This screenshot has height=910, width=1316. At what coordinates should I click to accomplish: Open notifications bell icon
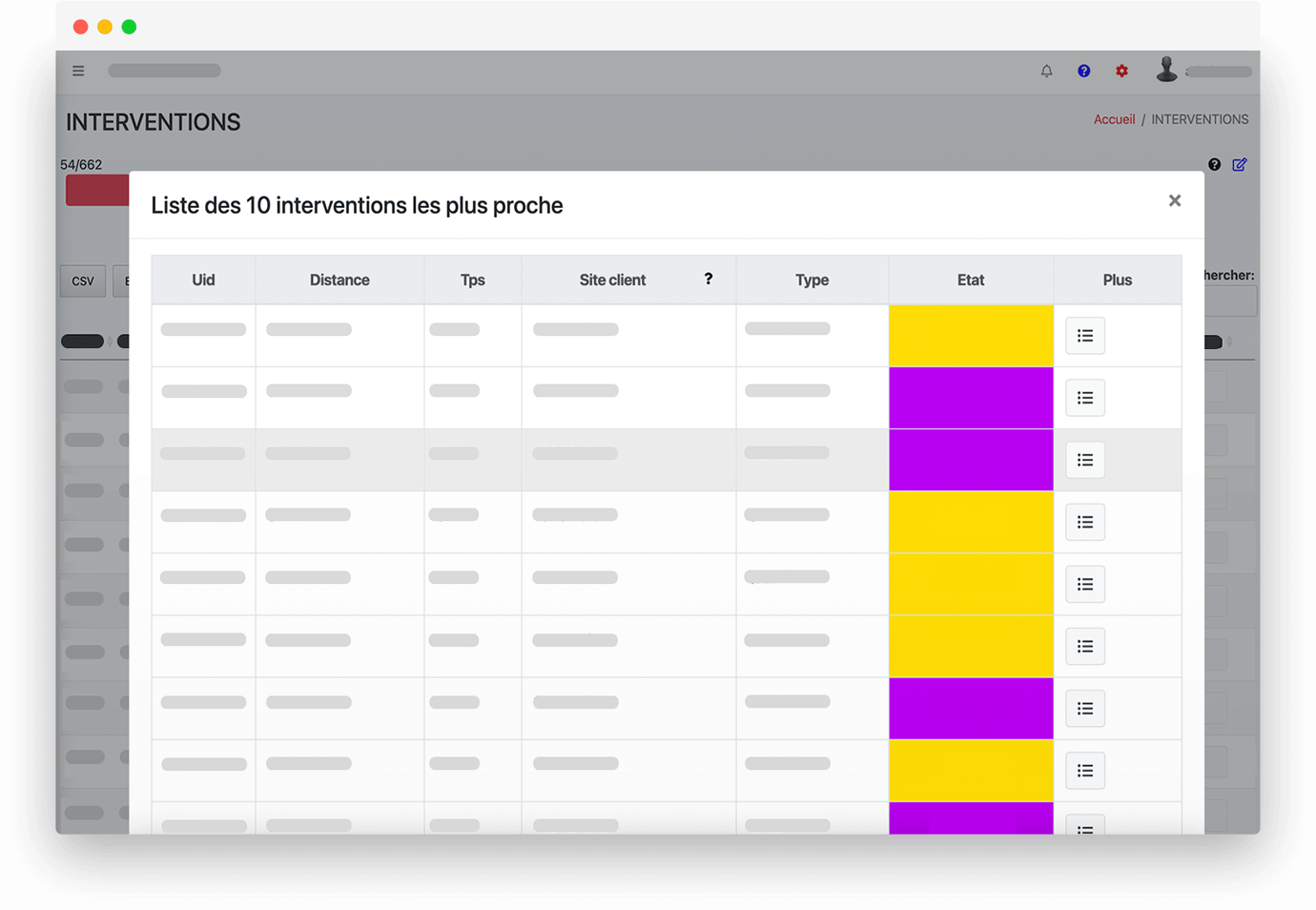pos(1046,71)
